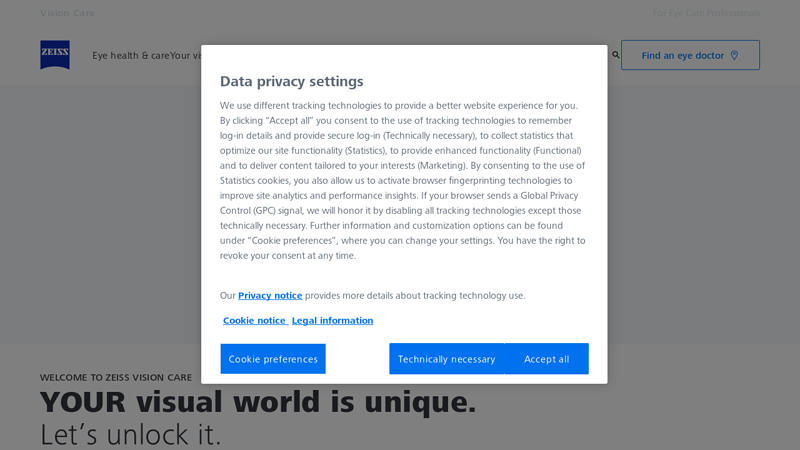Open the Cookie notice link

click(x=255, y=320)
